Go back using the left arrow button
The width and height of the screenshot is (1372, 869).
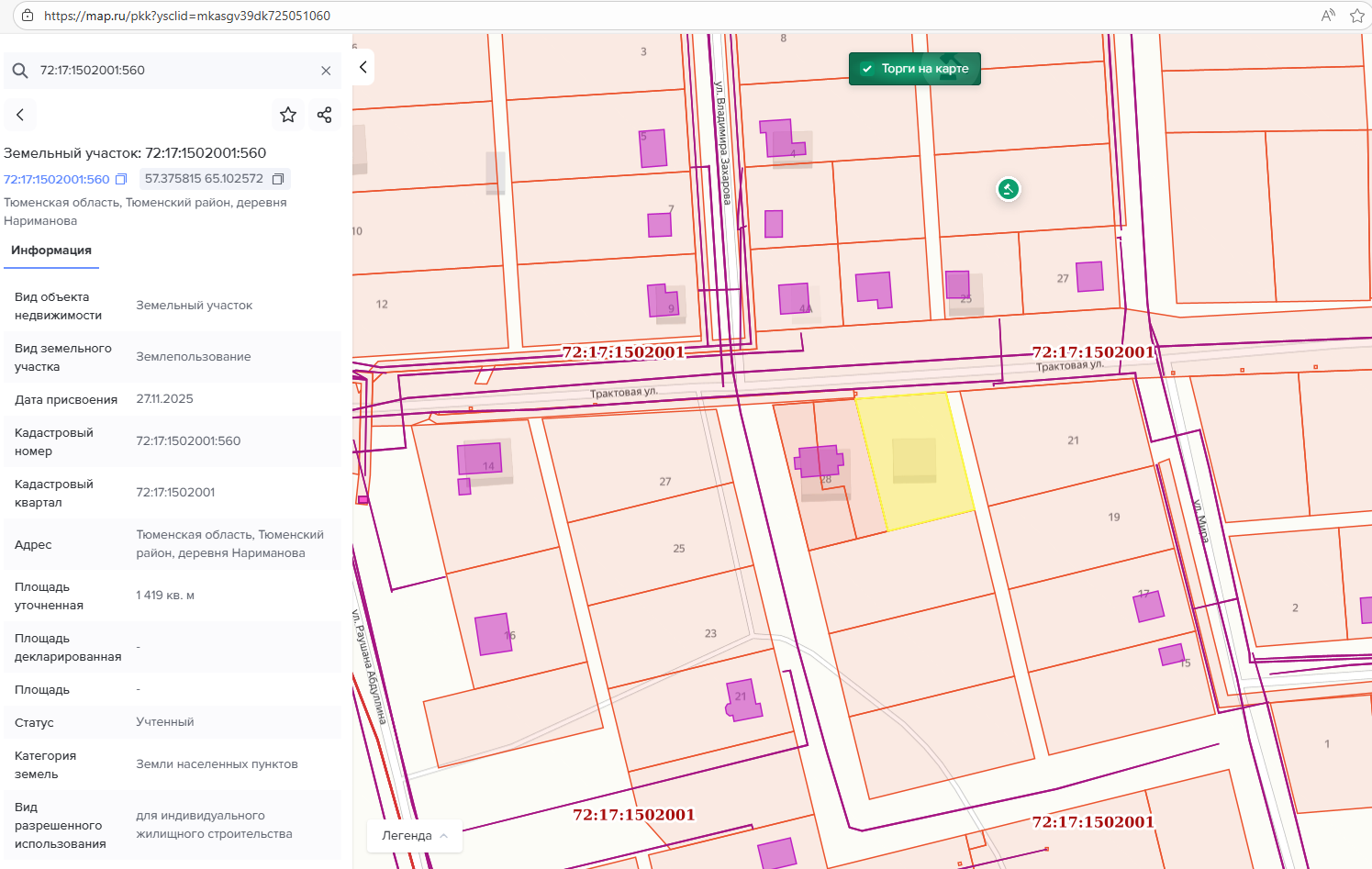(x=20, y=115)
